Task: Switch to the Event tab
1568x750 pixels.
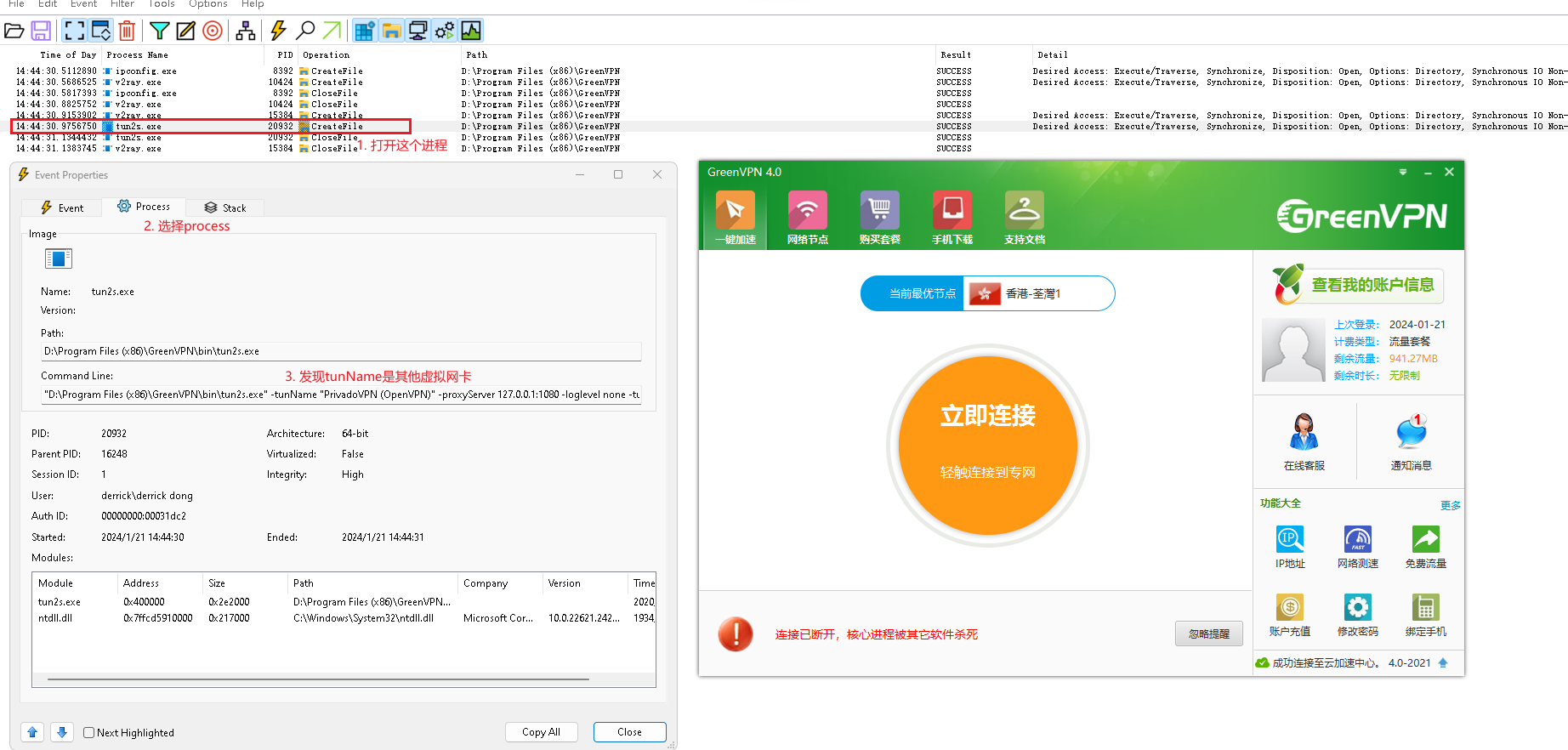Action: pos(62,207)
